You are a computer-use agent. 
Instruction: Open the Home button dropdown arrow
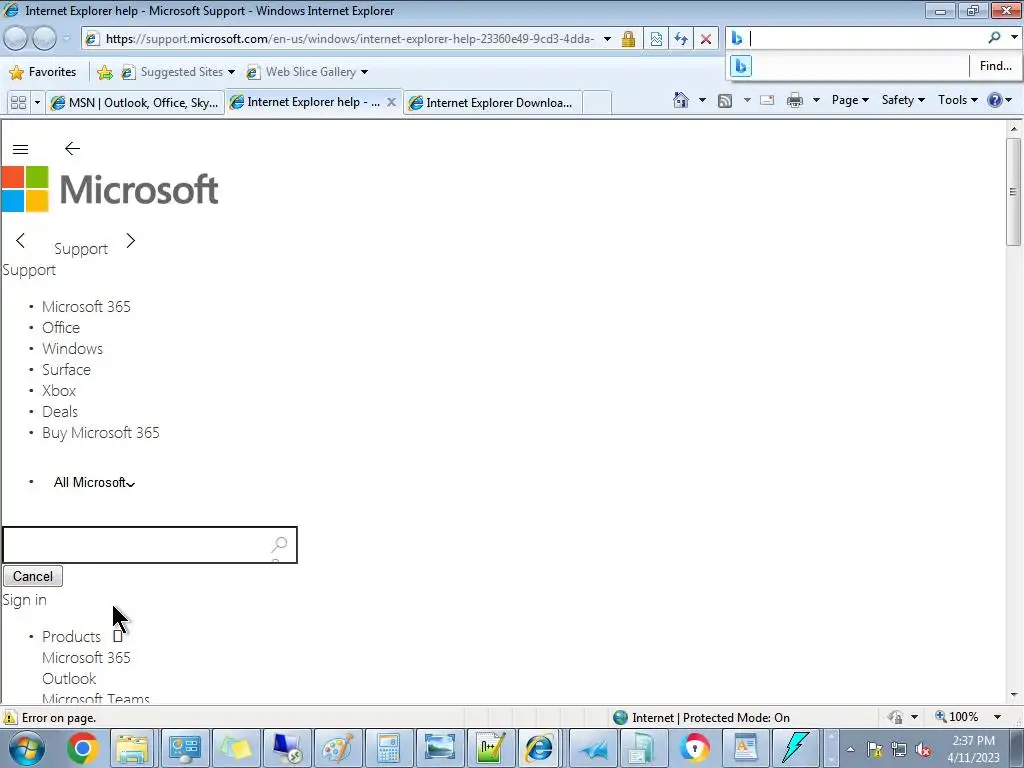coord(702,100)
